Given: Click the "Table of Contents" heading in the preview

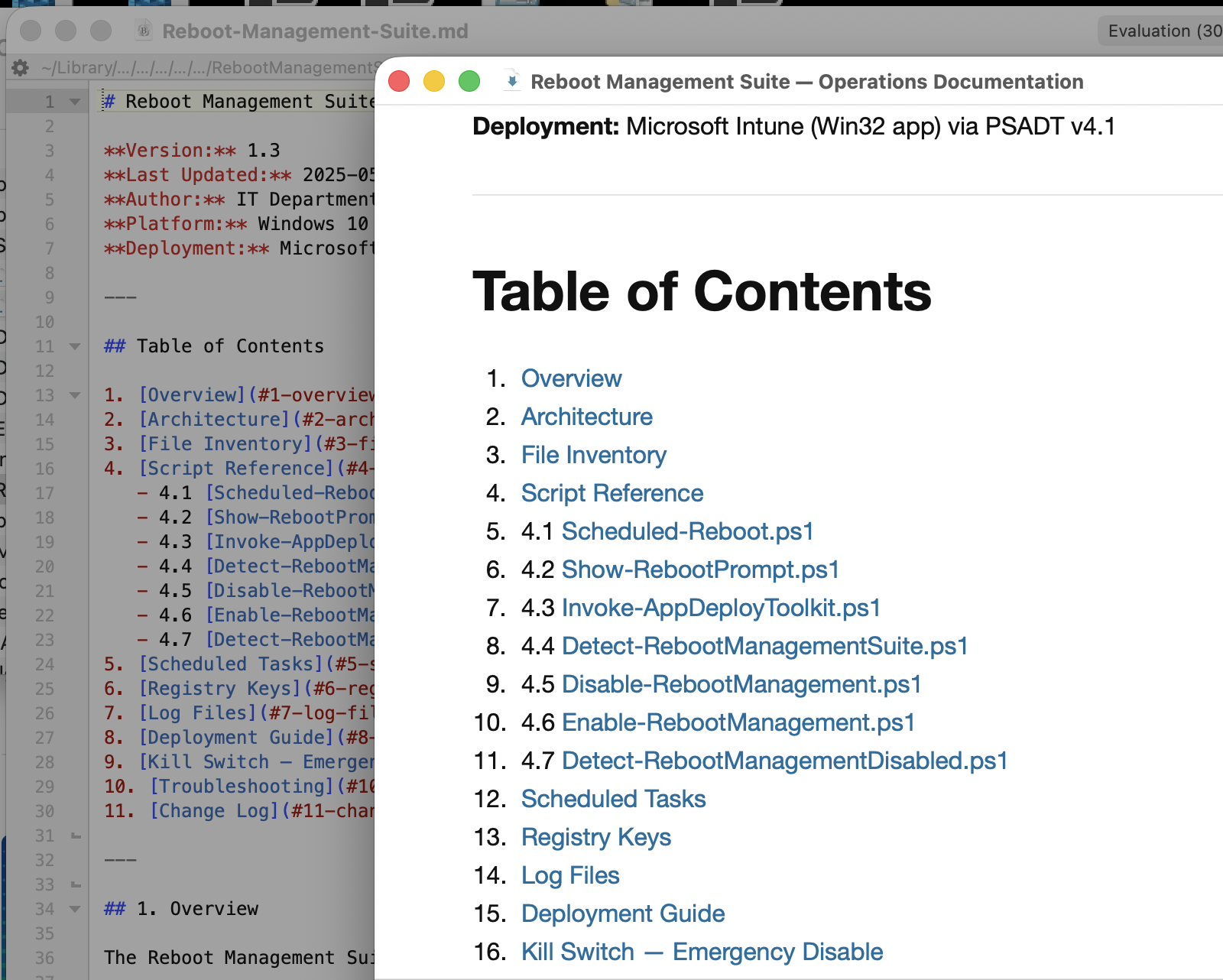Looking at the screenshot, I should 702,292.
